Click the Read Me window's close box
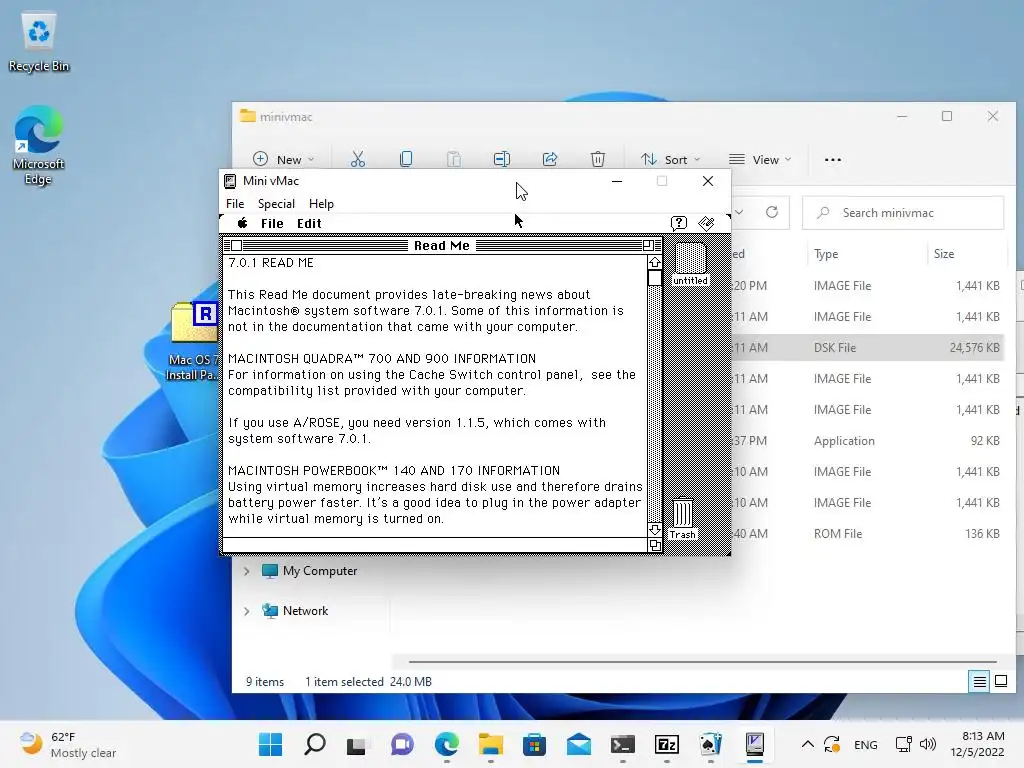This screenshot has height=768, width=1024. (x=236, y=246)
